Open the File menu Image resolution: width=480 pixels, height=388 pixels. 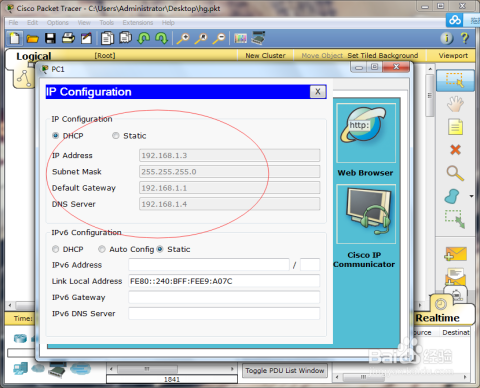[x=14, y=23]
